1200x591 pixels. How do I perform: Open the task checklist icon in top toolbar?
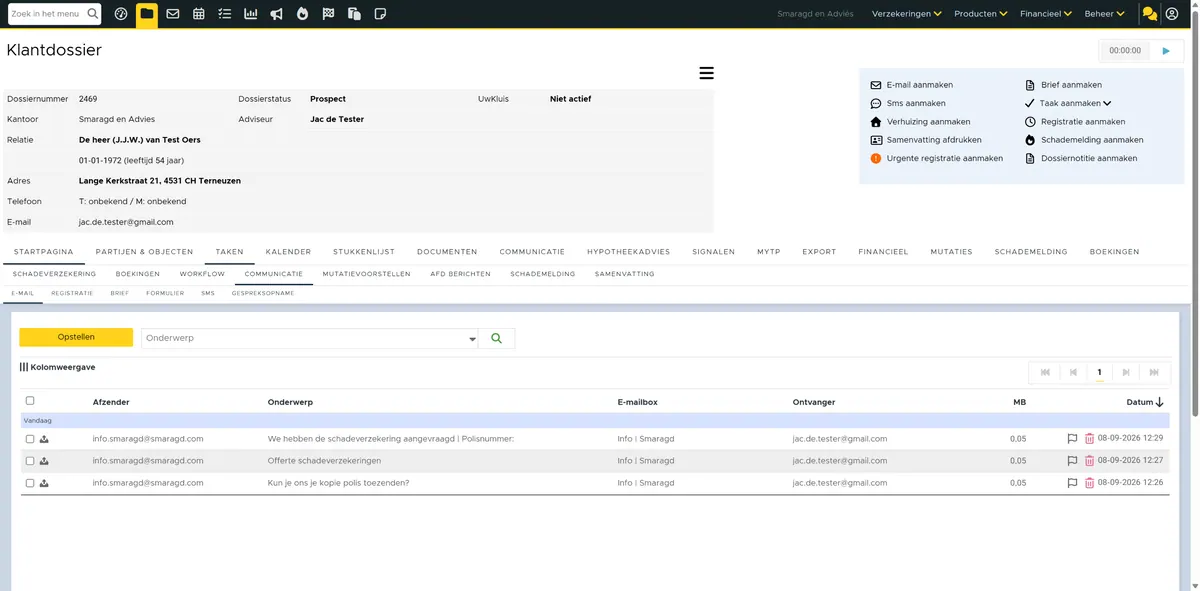[225, 14]
